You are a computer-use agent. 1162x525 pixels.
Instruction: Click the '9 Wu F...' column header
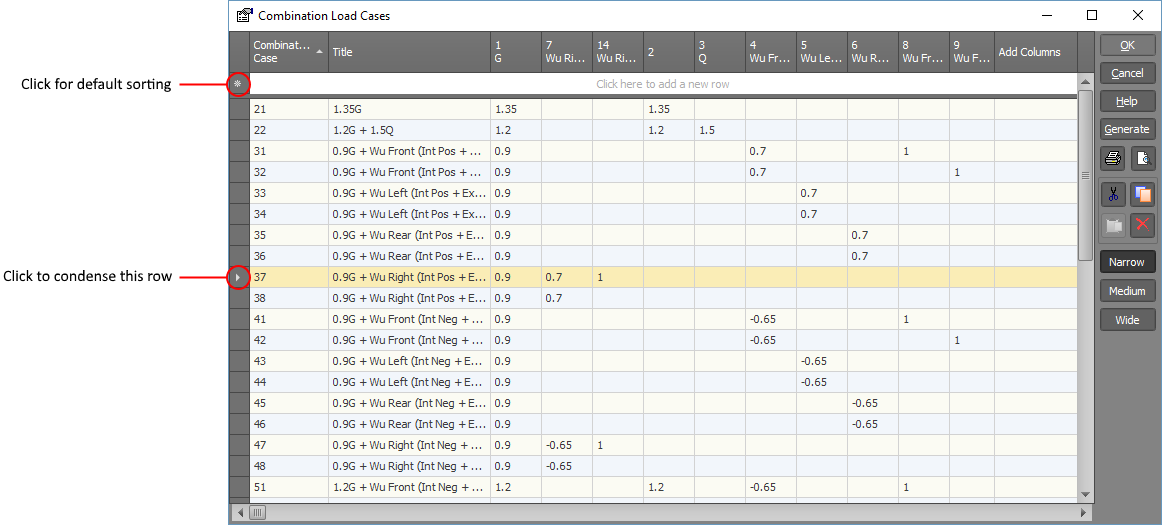pyautogui.click(x=972, y=52)
